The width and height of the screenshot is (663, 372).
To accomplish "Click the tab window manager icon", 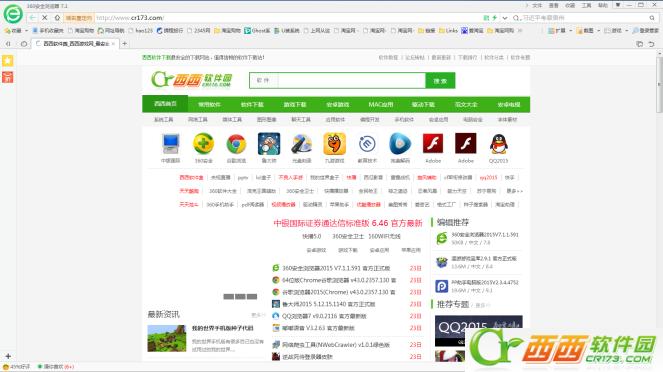I will pos(639,44).
